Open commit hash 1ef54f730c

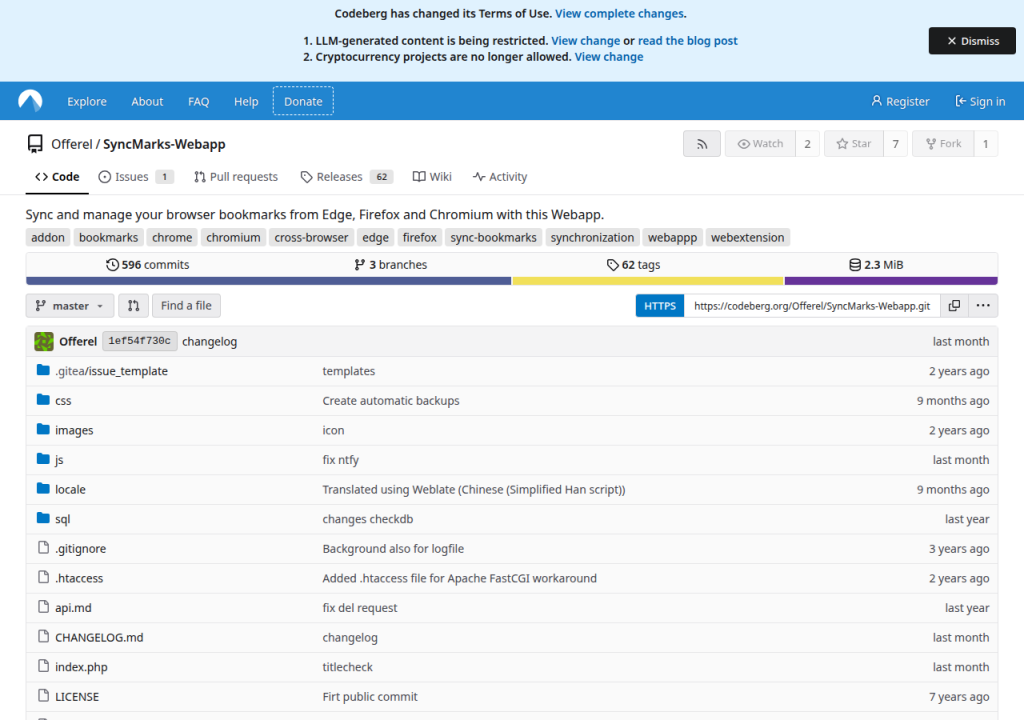tap(139, 341)
